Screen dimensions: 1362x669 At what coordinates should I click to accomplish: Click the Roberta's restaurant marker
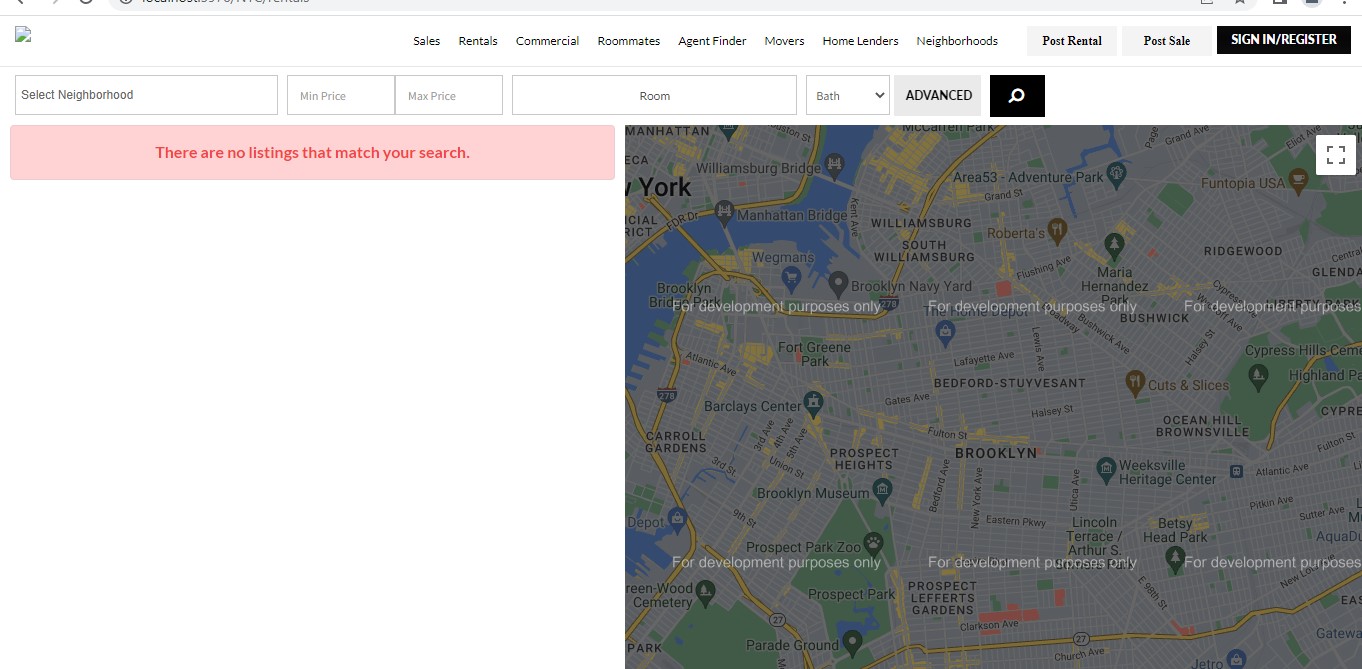click(x=1057, y=231)
